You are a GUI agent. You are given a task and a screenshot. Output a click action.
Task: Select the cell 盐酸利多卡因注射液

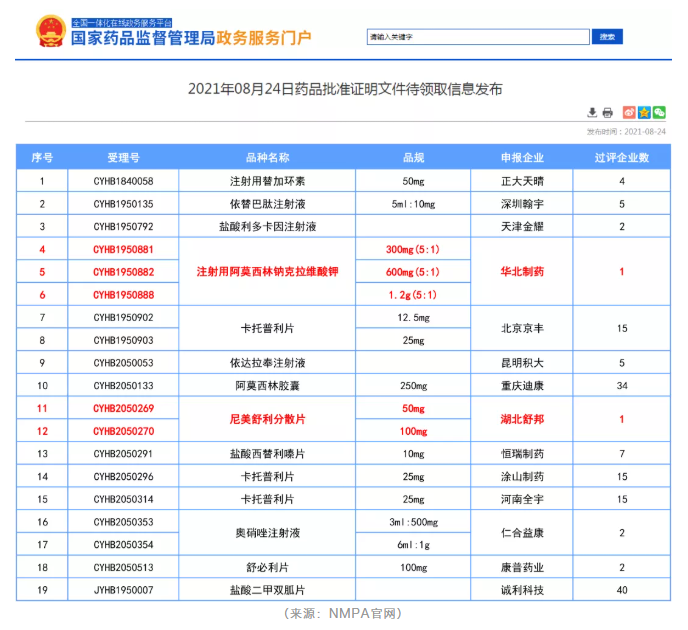pos(267,226)
